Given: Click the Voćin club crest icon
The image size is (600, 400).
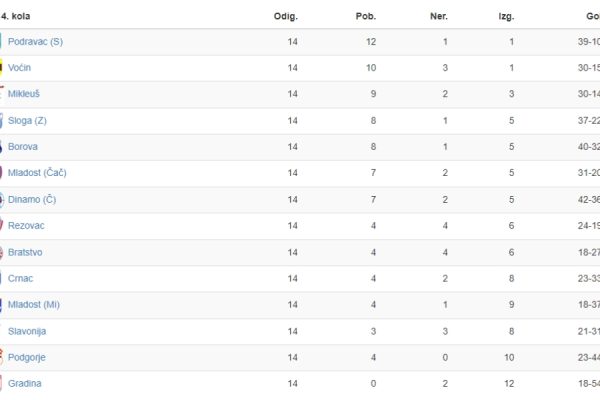Looking at the screenshot, I should click(x=1, y=68).
